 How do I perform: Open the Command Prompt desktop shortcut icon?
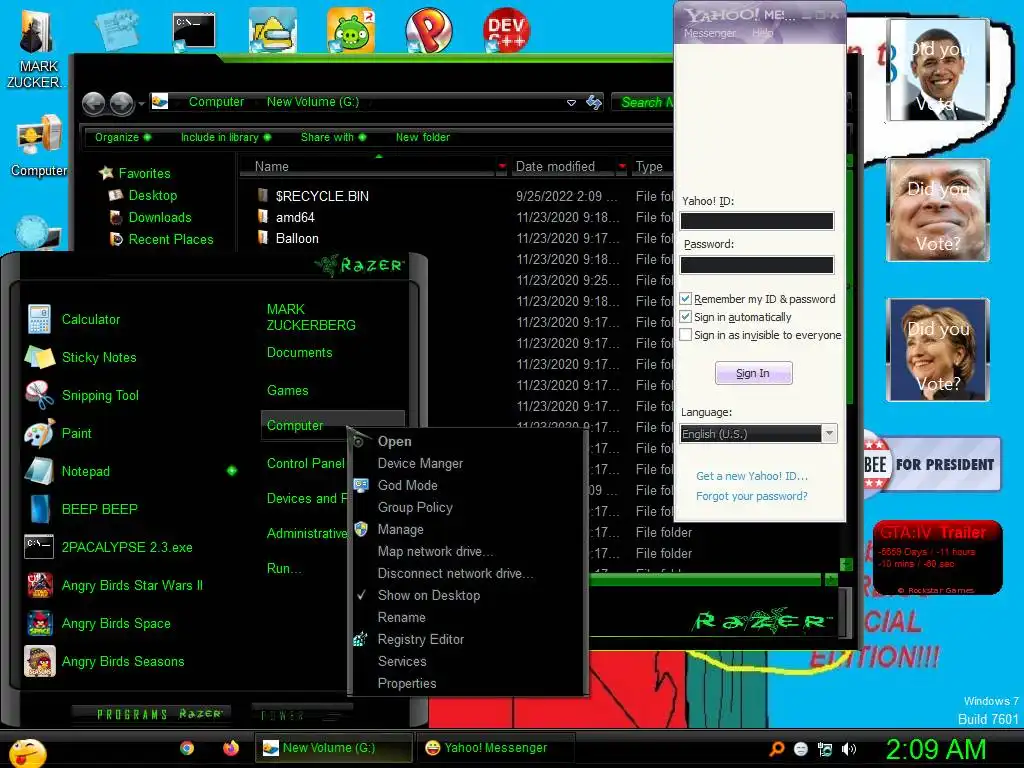point(194,31)
